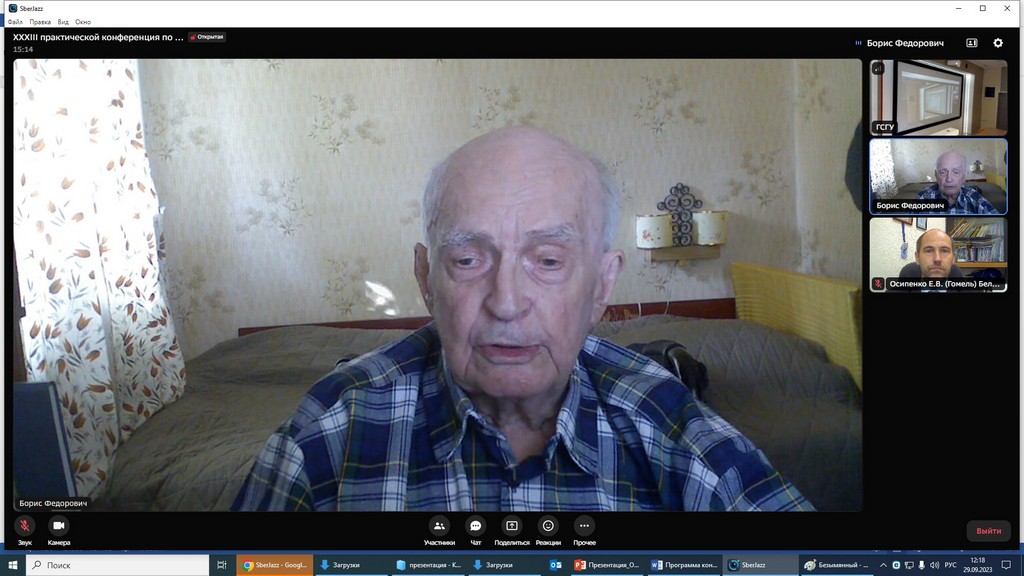Open the Реакции emoji reactions

548,526
